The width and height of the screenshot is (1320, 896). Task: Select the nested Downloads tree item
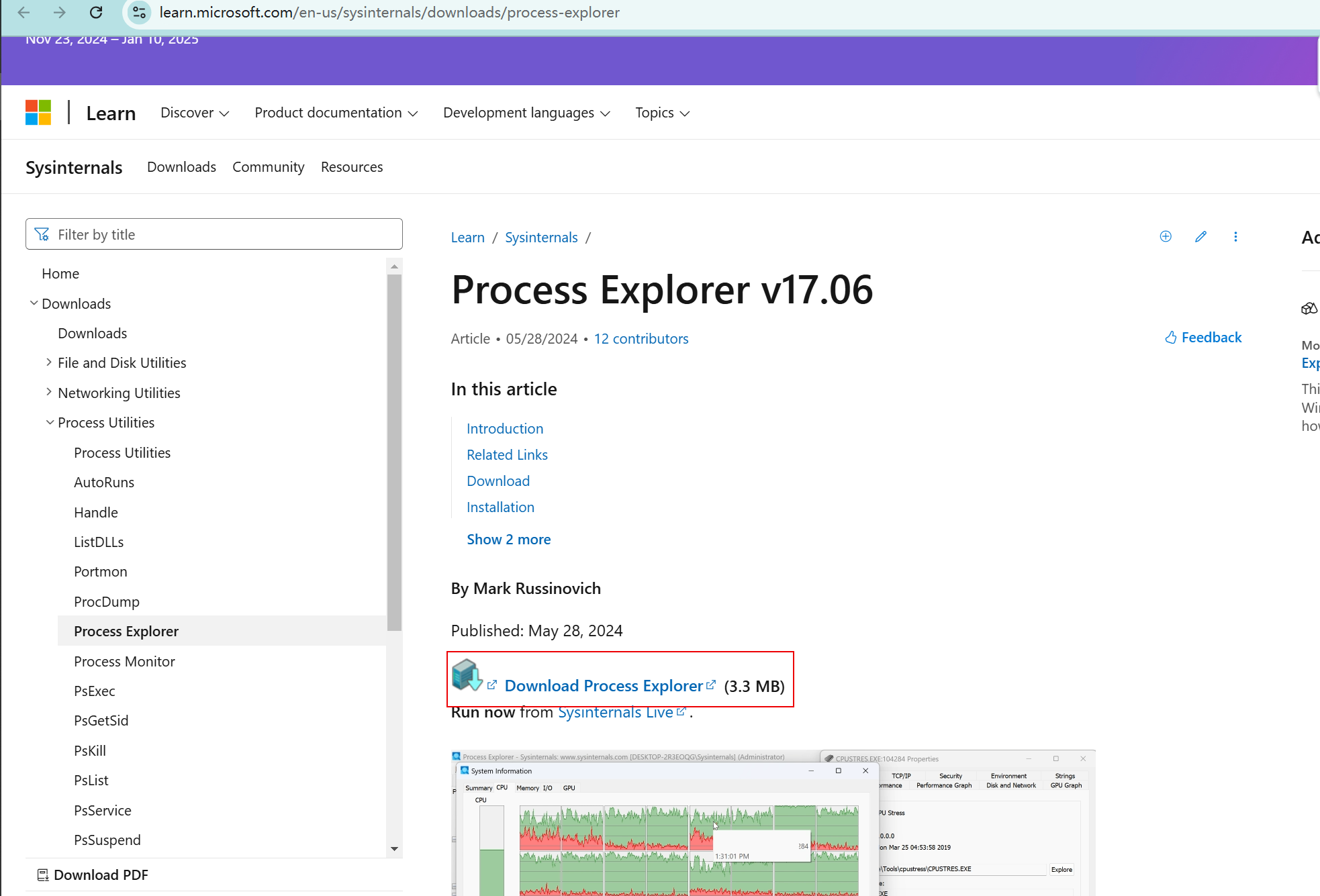click(92, 334)
